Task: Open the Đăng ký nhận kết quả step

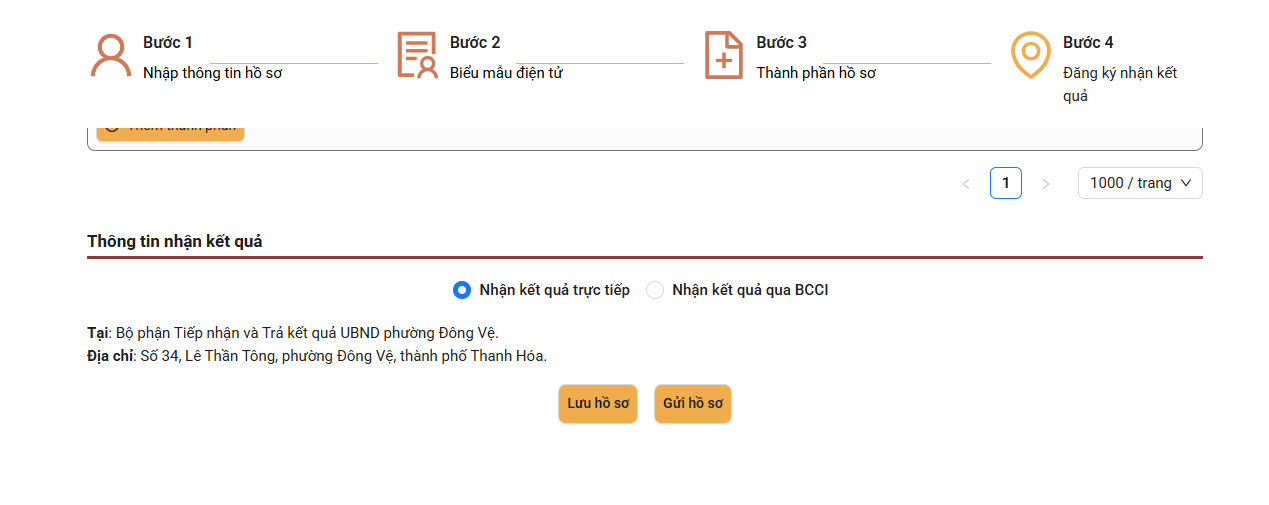Action: coord(1120,85)
